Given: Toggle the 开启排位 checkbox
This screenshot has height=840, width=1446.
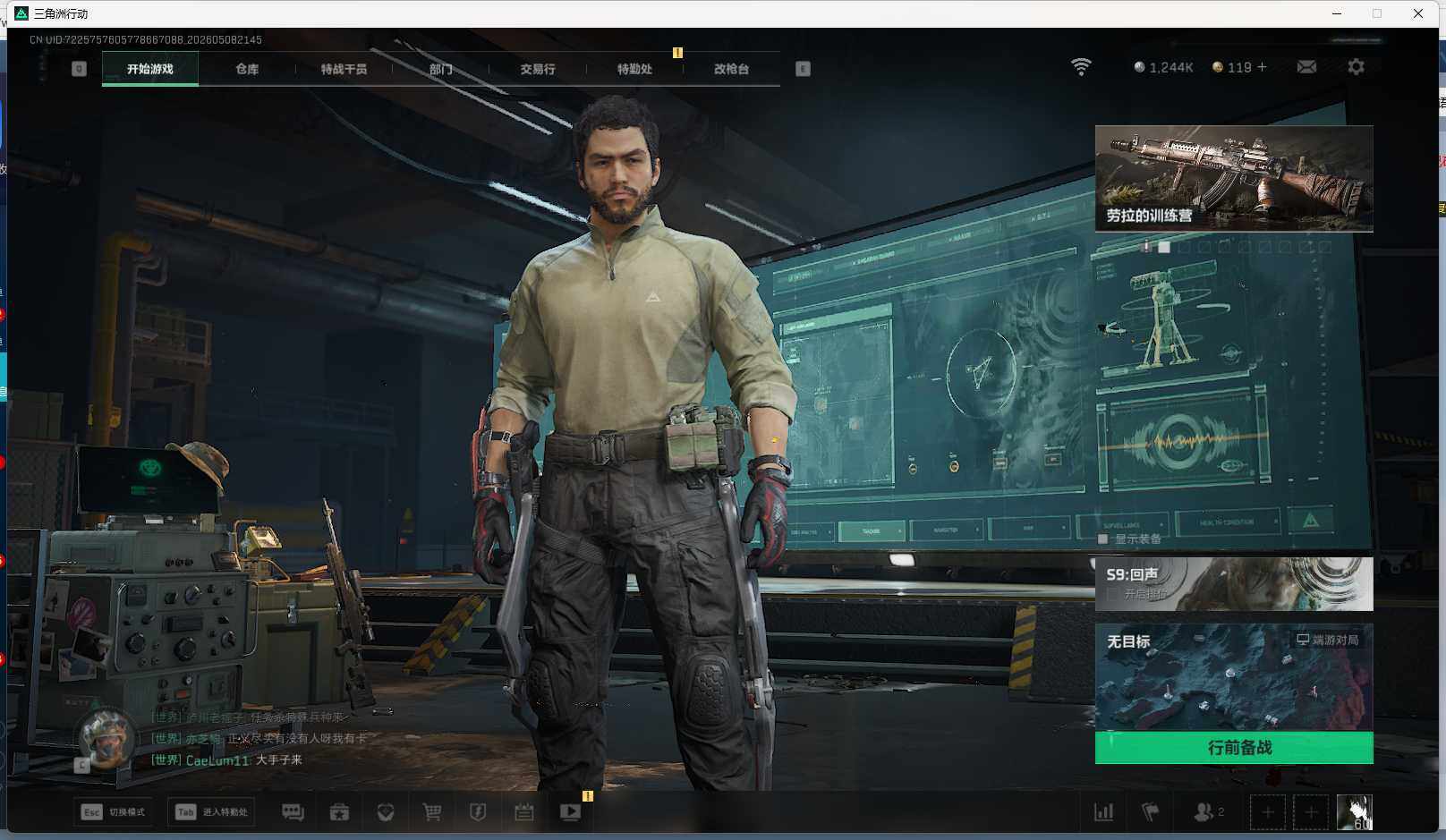Looking at the screenshot, I should tap(1113, 594).
